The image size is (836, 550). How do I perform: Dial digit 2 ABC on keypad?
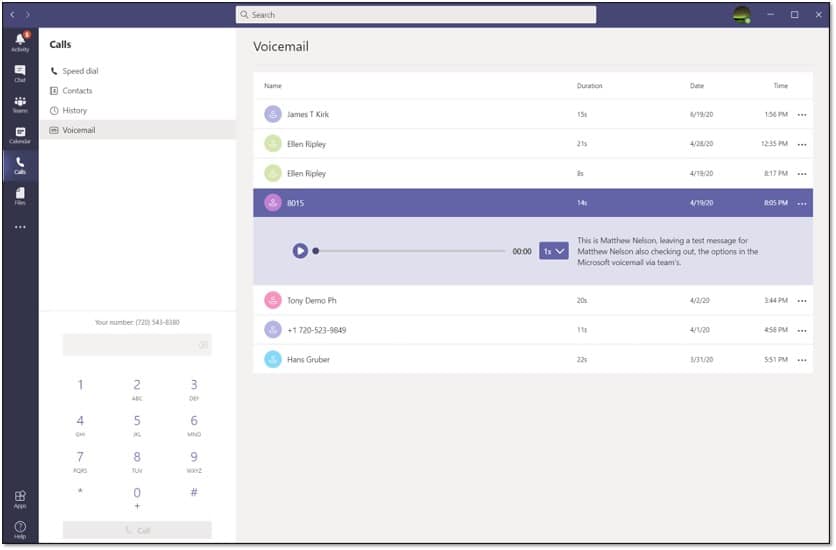(x=137, y=389)
